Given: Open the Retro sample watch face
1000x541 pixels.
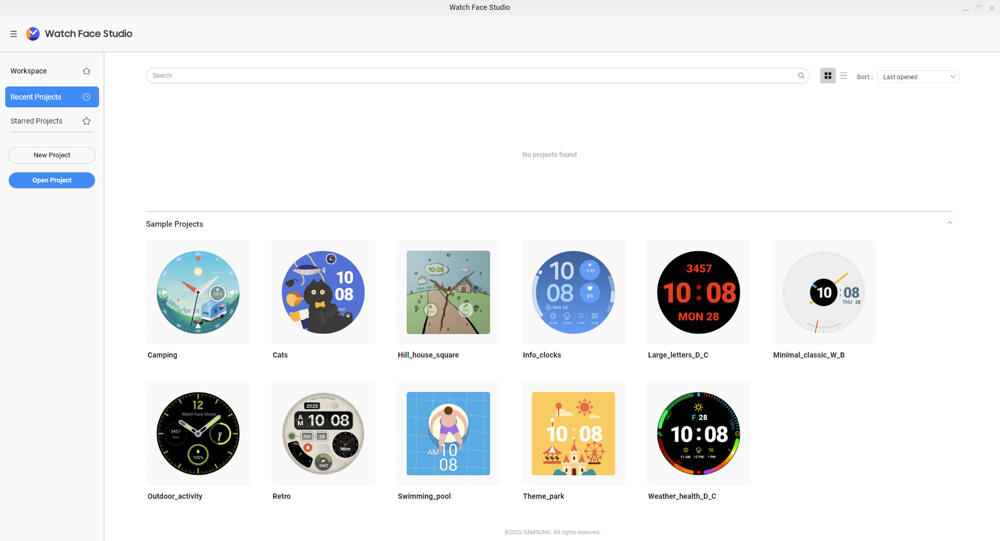Looking at the screenshot, I should (323, 433).
